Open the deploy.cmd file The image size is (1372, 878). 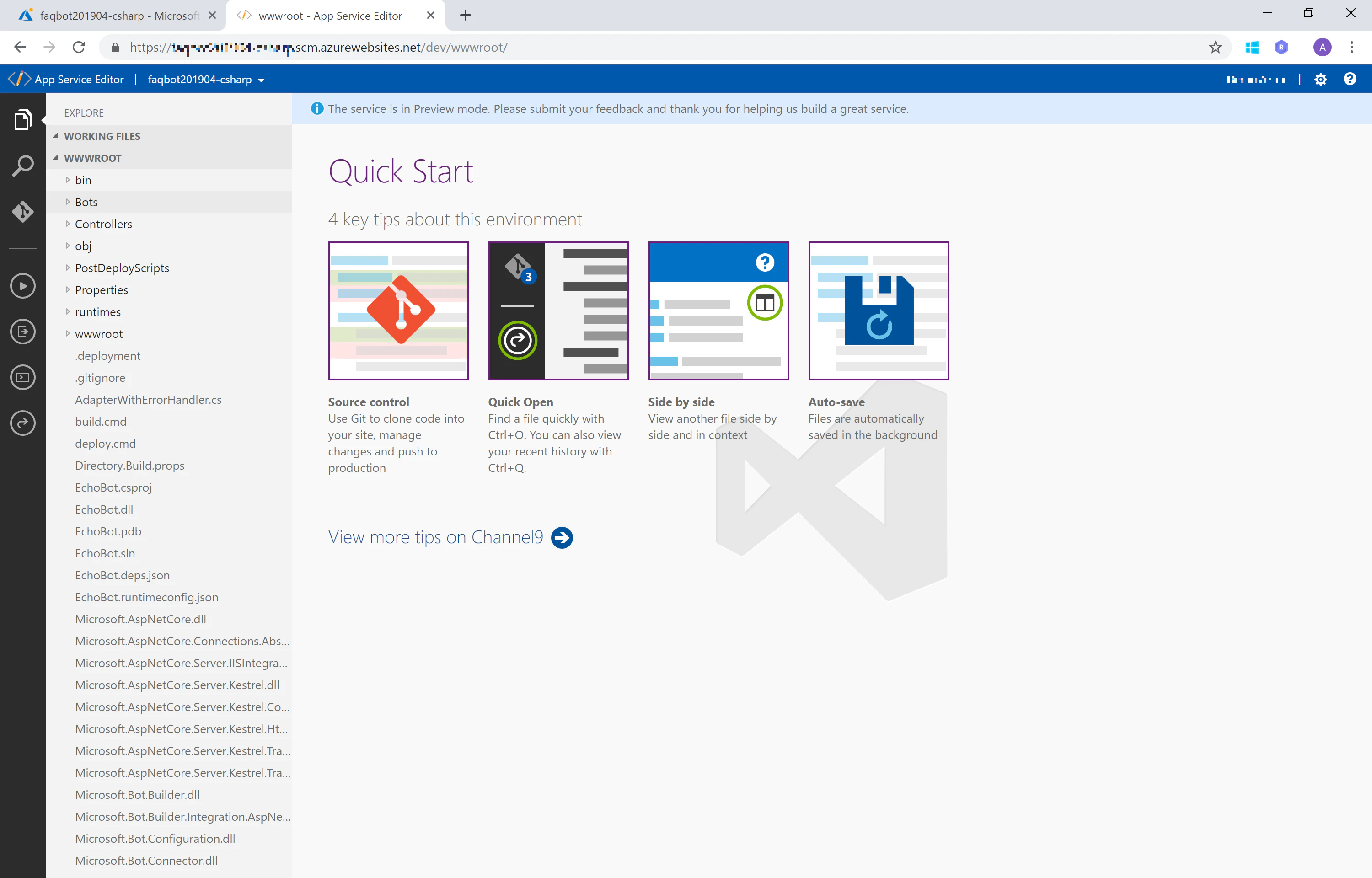pos(106,444)
